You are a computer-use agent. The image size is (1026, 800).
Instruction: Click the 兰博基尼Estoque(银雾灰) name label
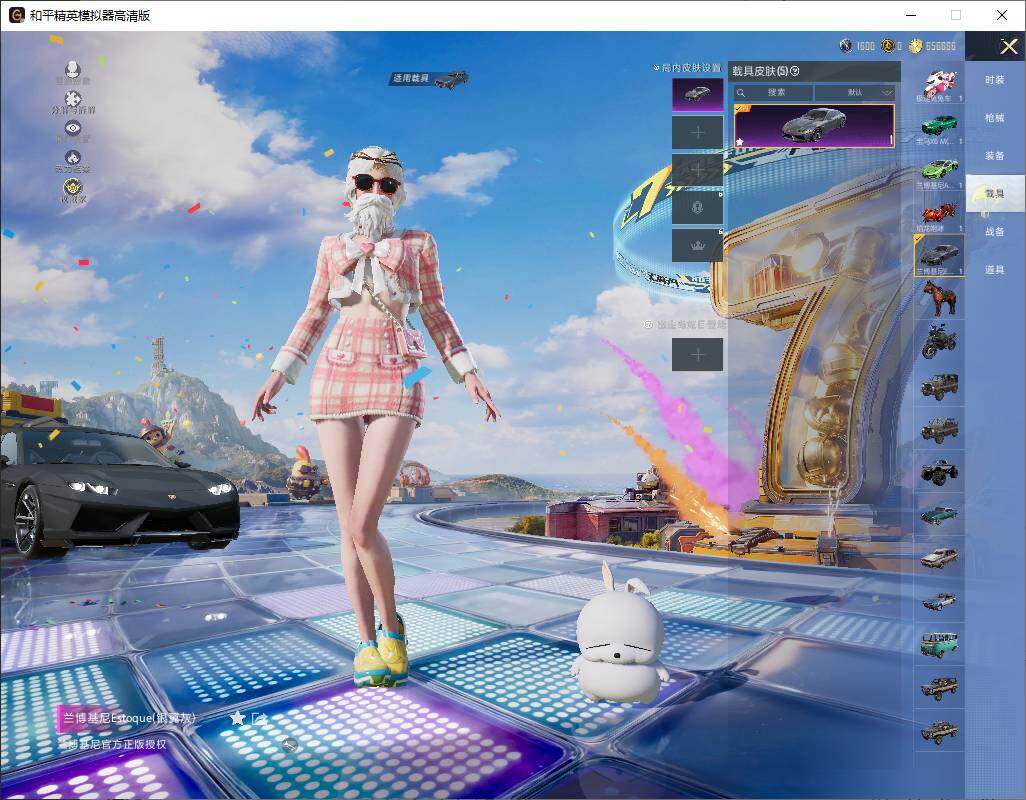[x=129, y=718]
